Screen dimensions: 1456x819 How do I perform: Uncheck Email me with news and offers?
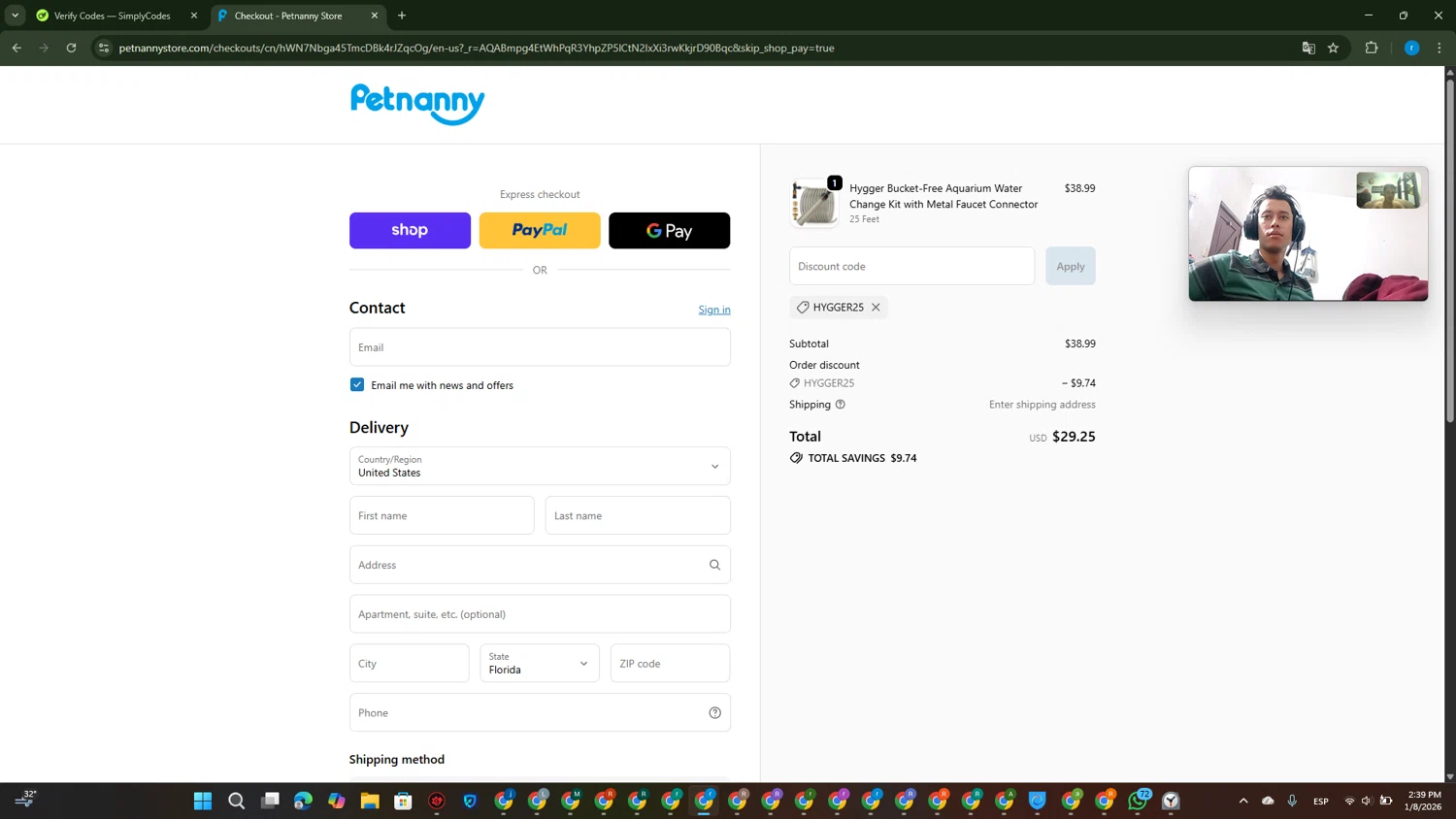(x=357, y=385)
